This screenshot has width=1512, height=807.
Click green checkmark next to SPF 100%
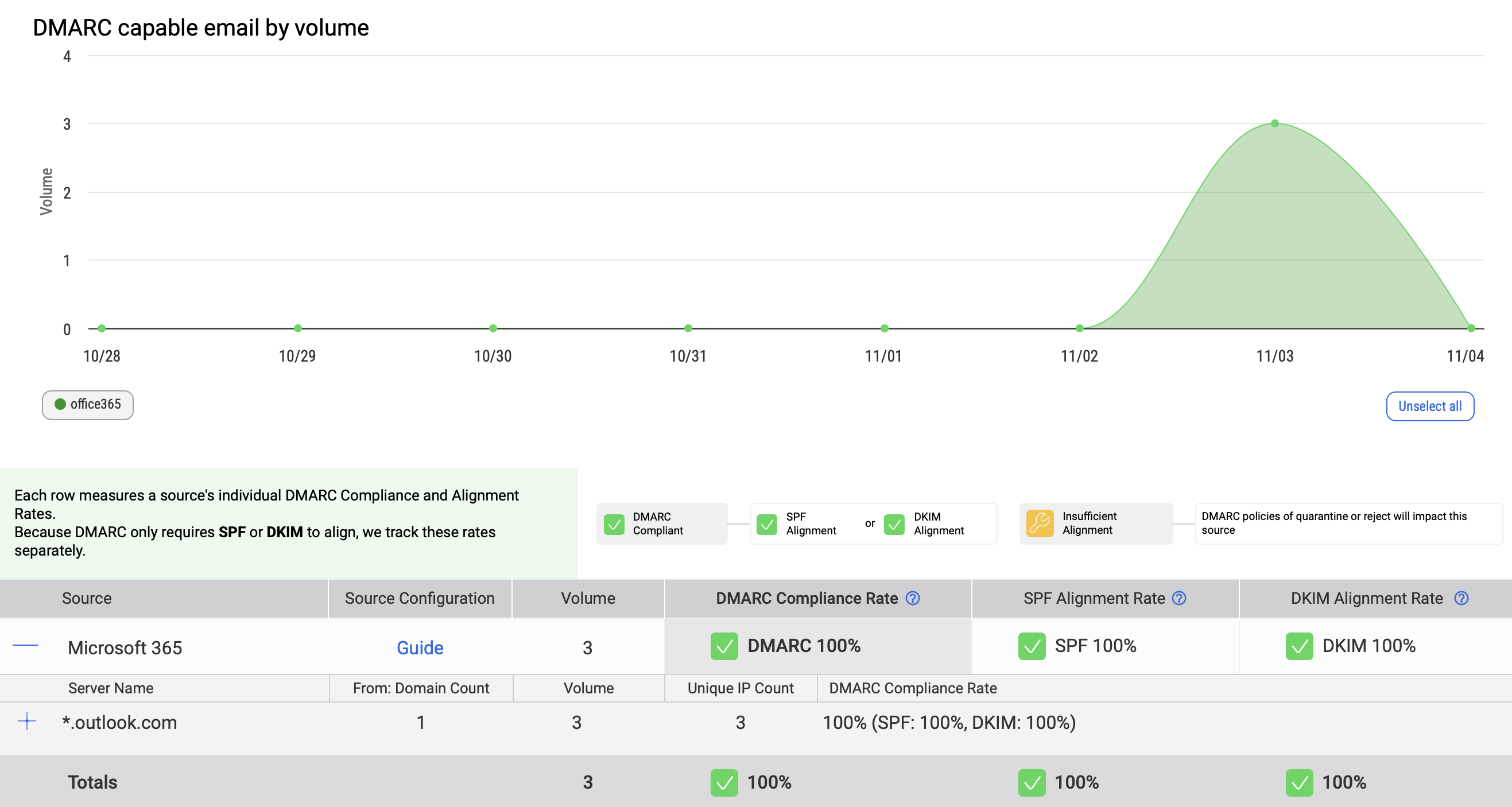[1032, 646]
